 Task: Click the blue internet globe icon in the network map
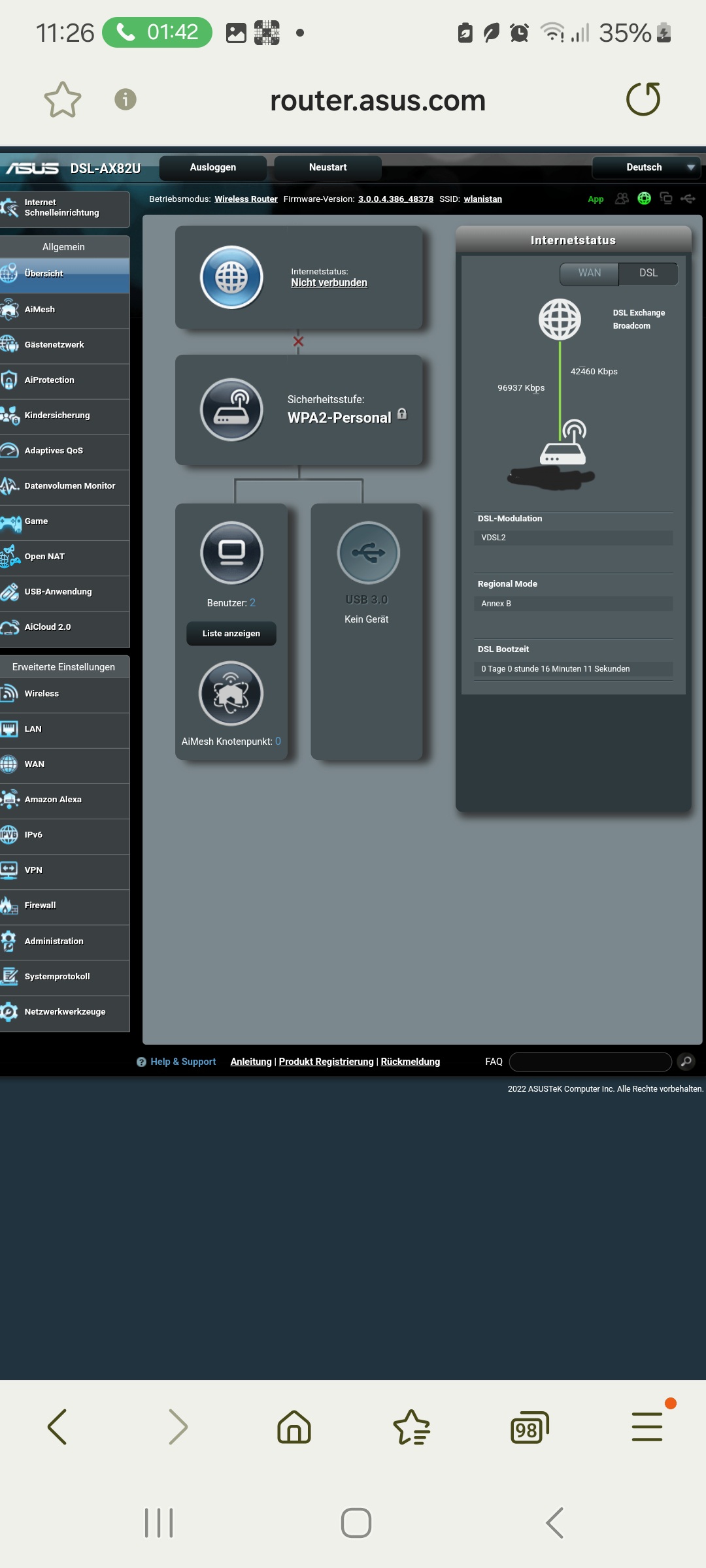[x=231, y=278]
